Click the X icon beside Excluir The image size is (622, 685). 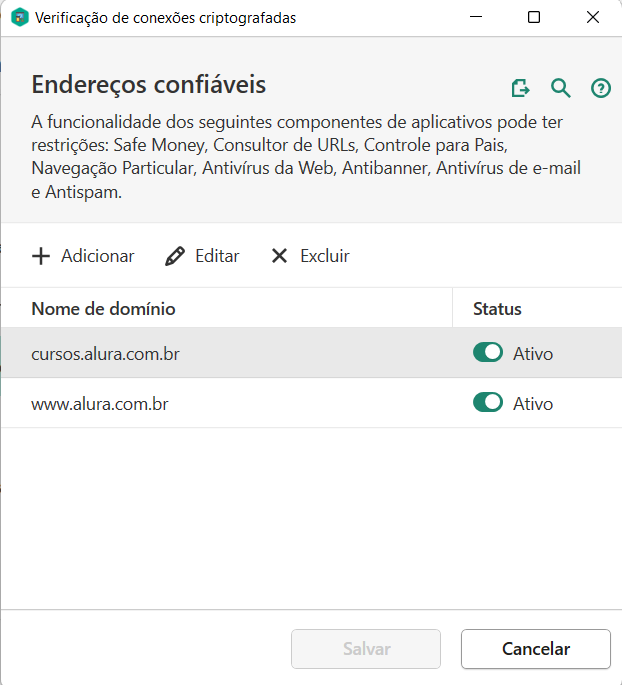coord(280,256)
